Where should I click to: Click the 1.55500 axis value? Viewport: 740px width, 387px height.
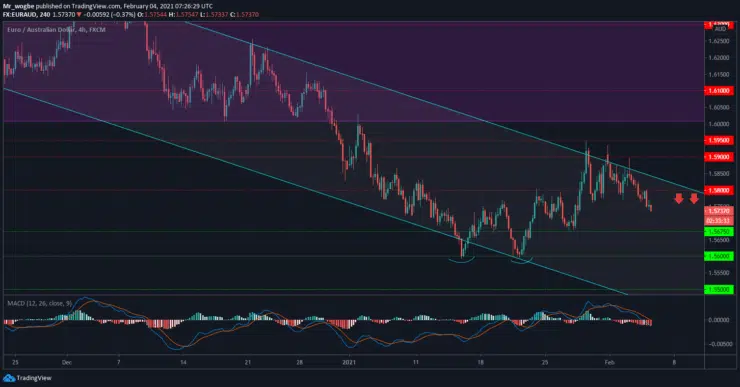pyautogui.click(x=718, y=273)
